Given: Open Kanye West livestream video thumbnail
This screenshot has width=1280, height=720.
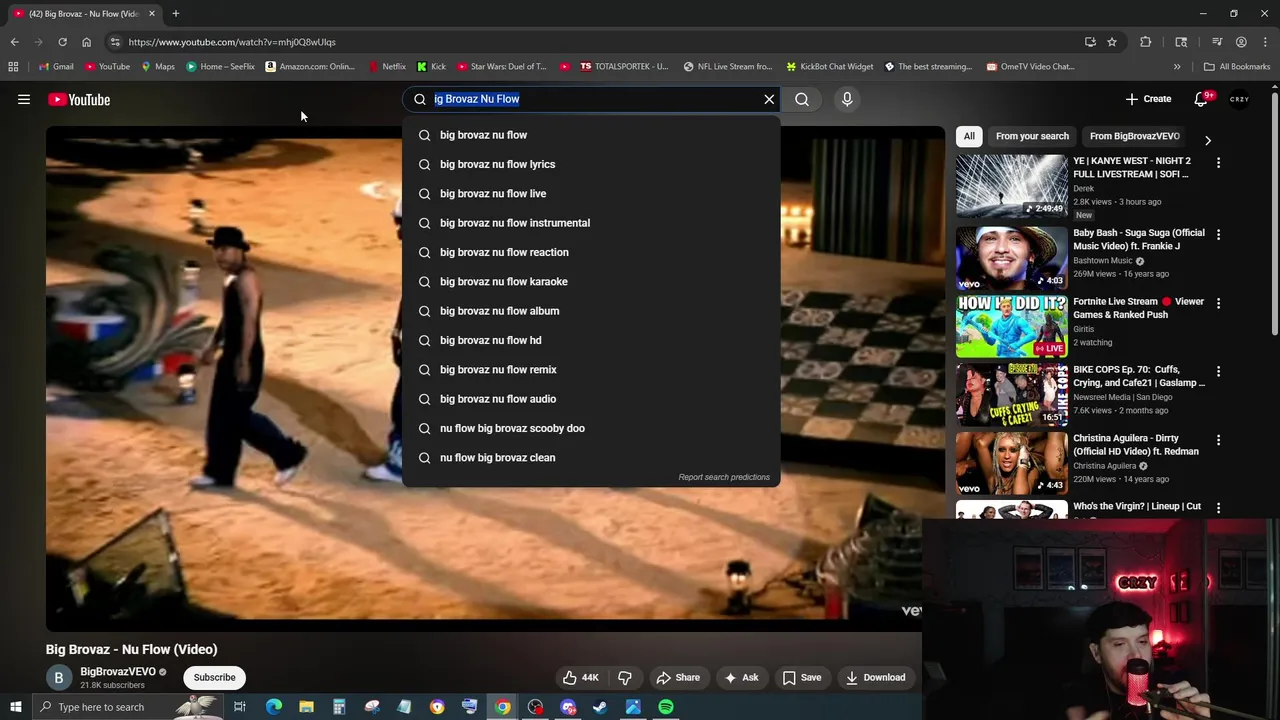Looking at the screenshot, I should [x=1011, y=187].
